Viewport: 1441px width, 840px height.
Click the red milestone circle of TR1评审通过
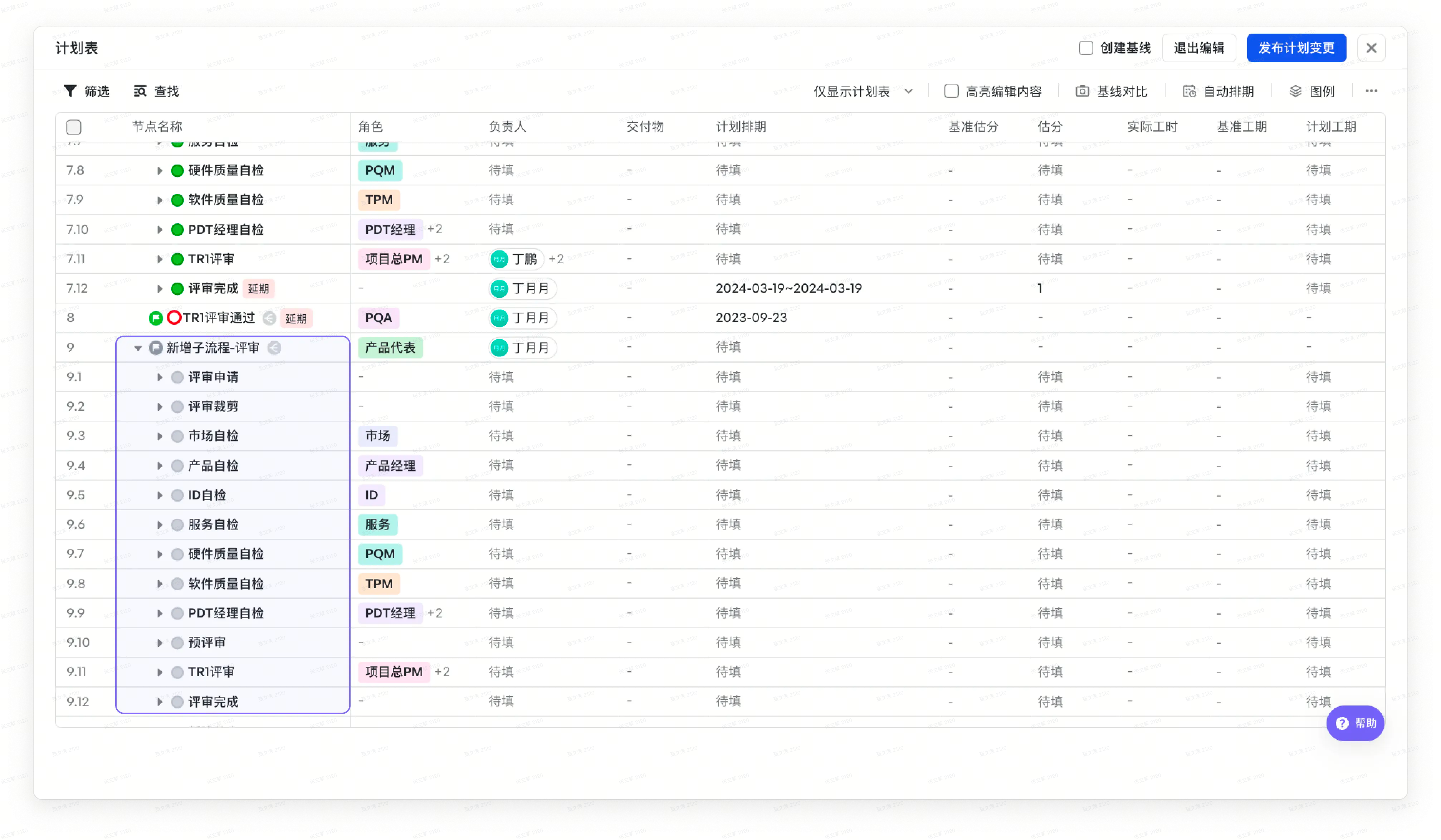pyautogui.click(x=174, y=317)
